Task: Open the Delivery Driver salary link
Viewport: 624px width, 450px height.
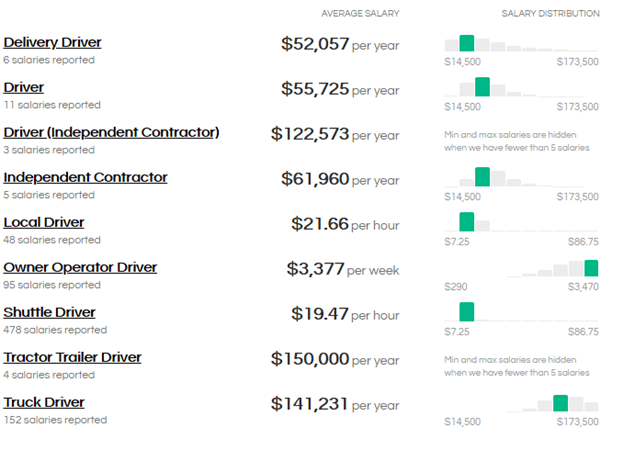Action: tap(52, 43)
